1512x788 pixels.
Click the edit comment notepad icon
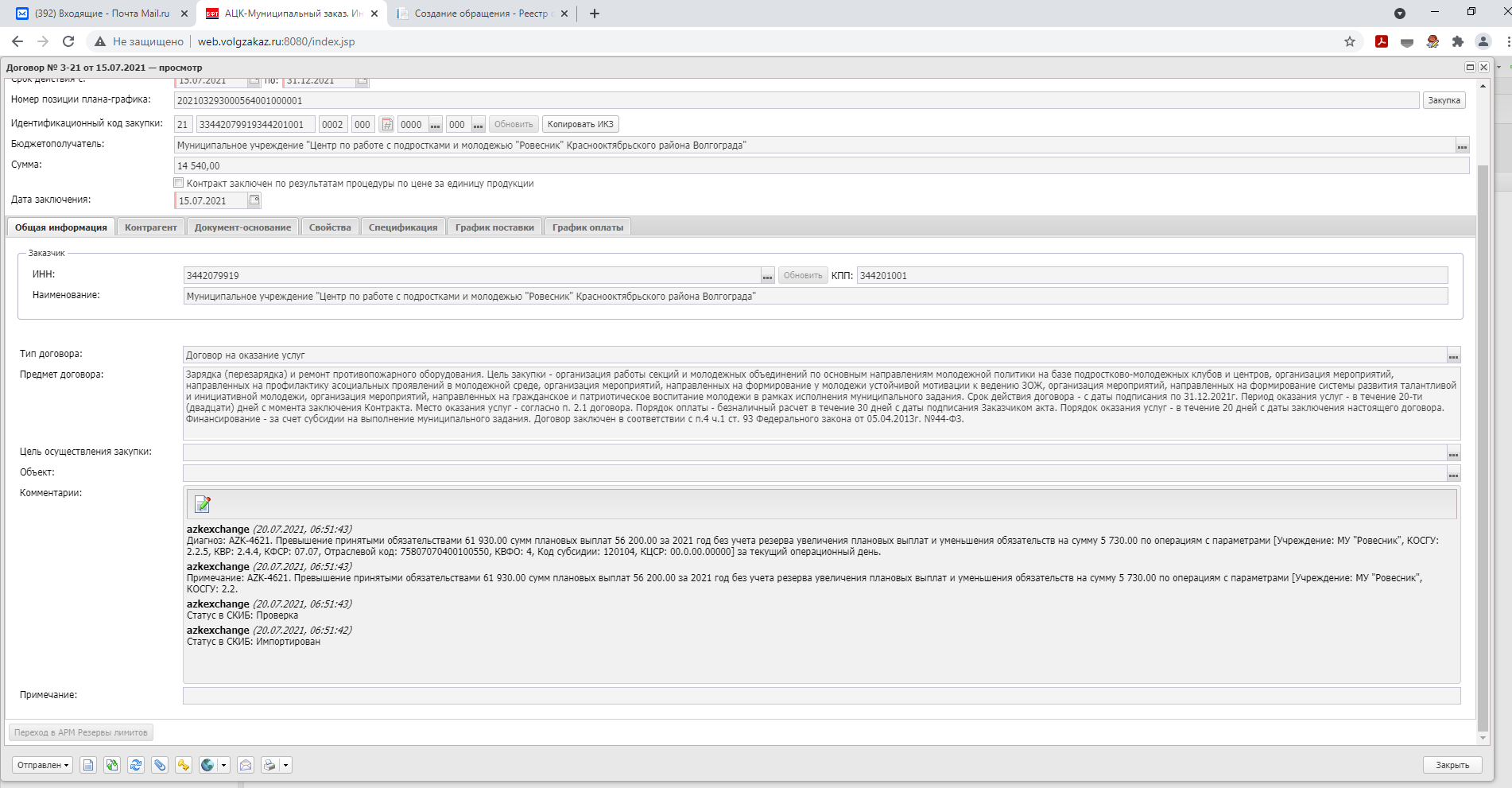203,504
